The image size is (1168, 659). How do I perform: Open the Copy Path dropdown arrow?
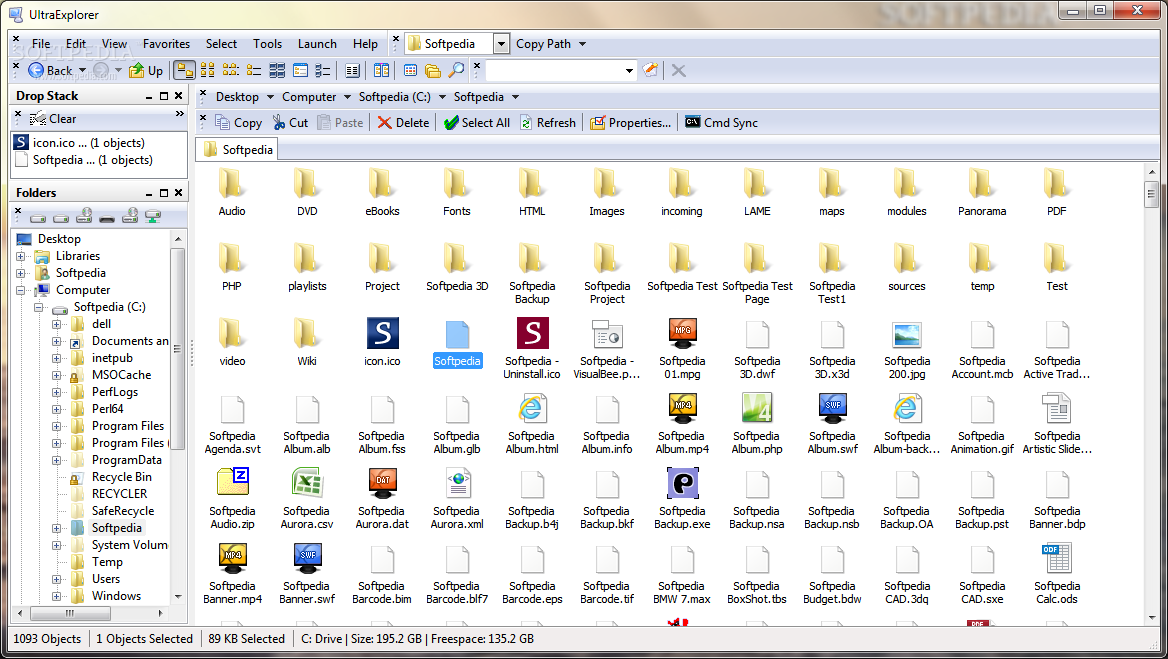[583, 44]
